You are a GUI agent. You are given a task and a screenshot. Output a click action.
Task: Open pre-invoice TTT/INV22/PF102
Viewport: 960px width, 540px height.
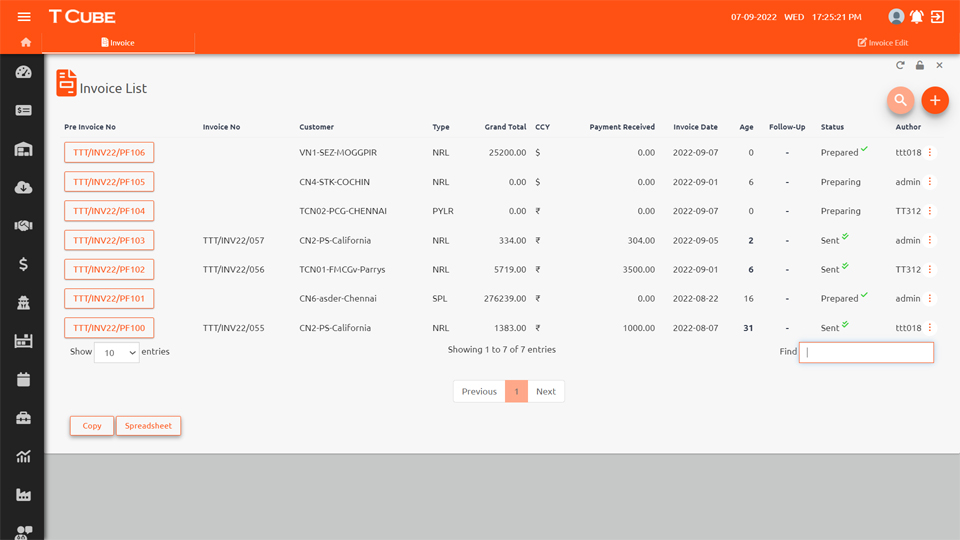(x=109, y=269)
